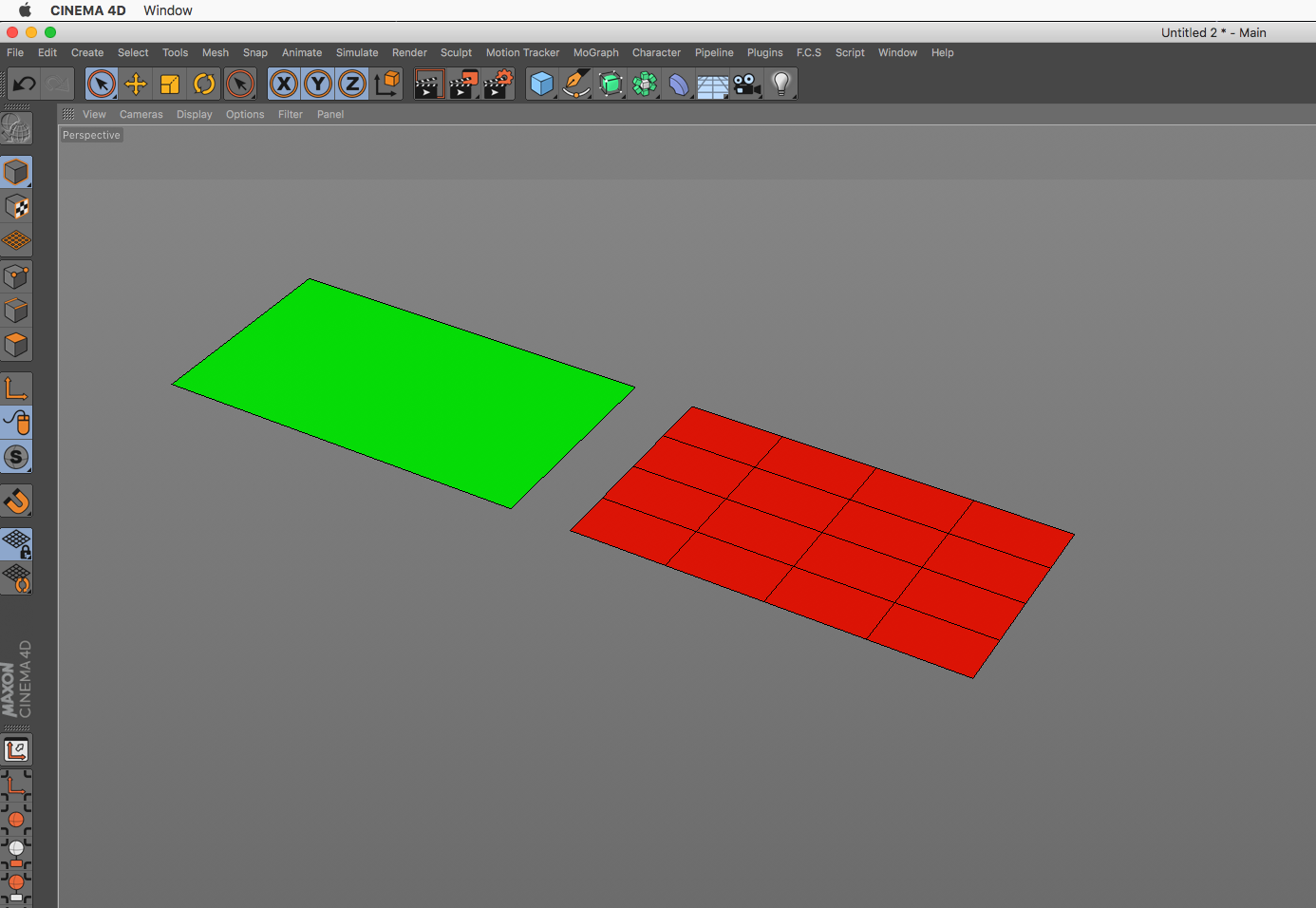Screen dimensions: 1316x908
Task: Click the Perspective viewport label
Action: (91, 135)
